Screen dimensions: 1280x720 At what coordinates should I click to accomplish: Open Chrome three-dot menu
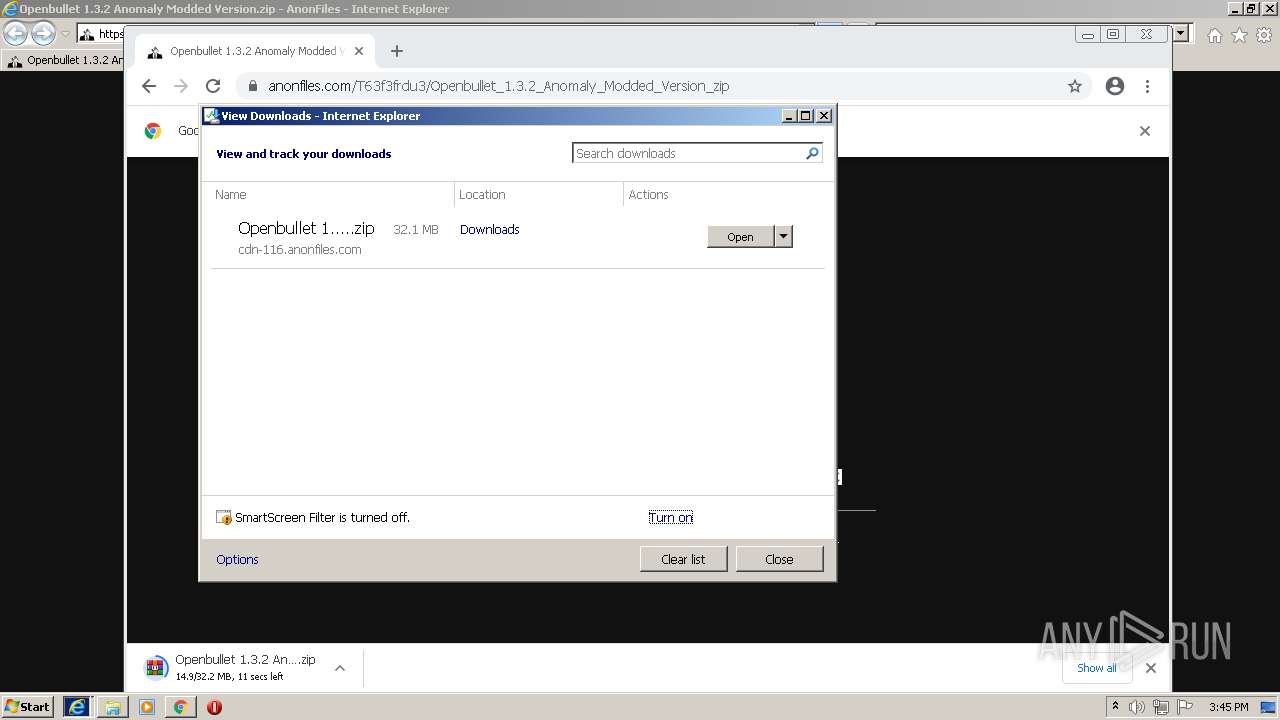1147,86
